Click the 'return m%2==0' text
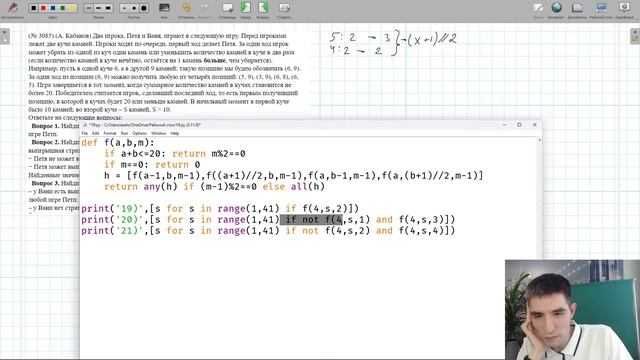 coord(209,154)
